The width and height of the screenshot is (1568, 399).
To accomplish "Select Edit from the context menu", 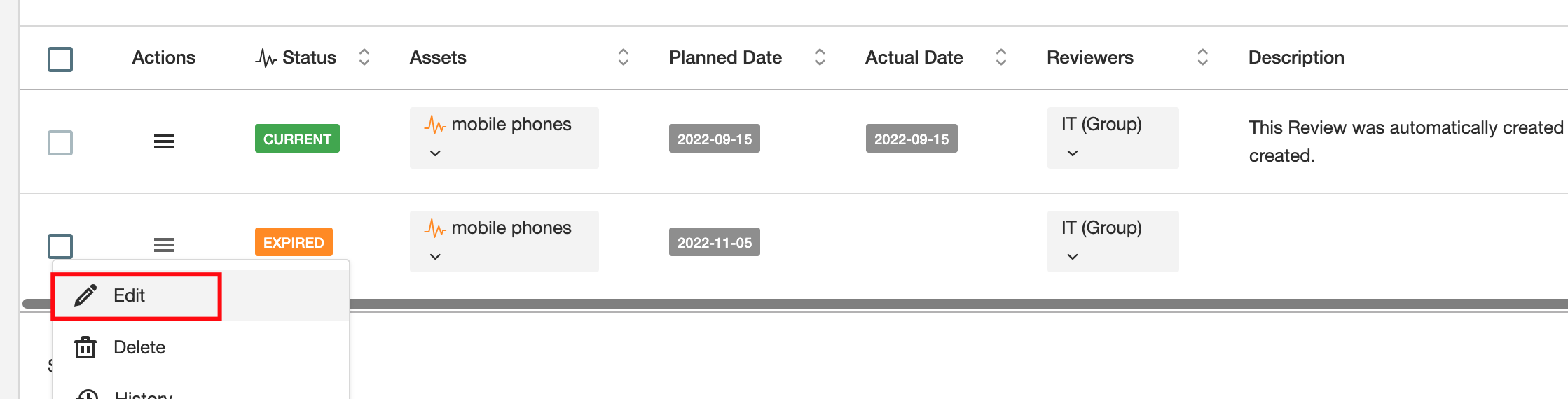I will click(130, 296).
